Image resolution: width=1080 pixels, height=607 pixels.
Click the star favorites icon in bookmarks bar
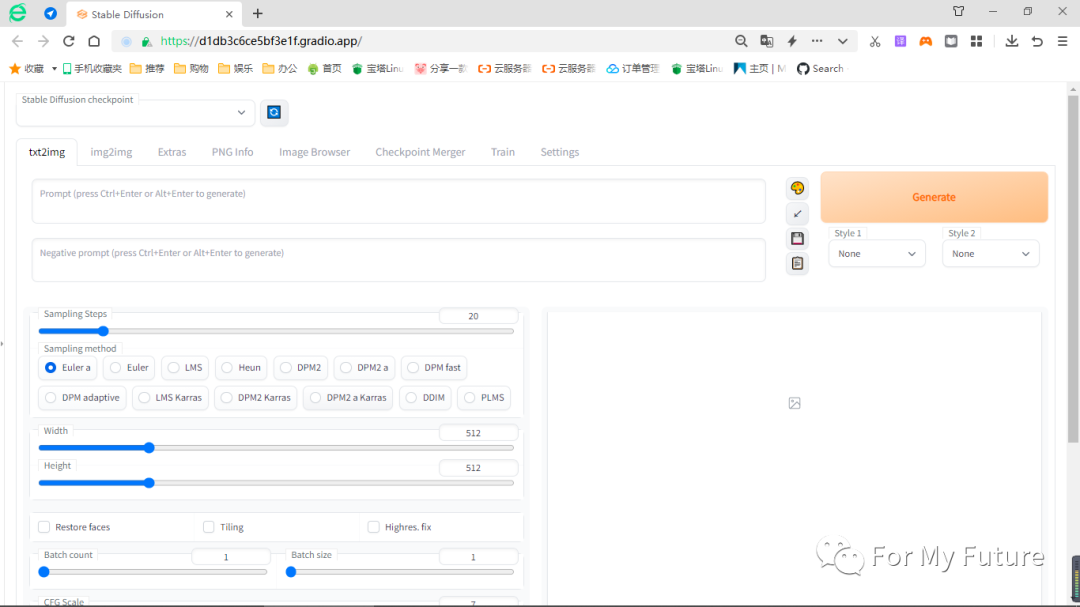[x=15, y=68]
